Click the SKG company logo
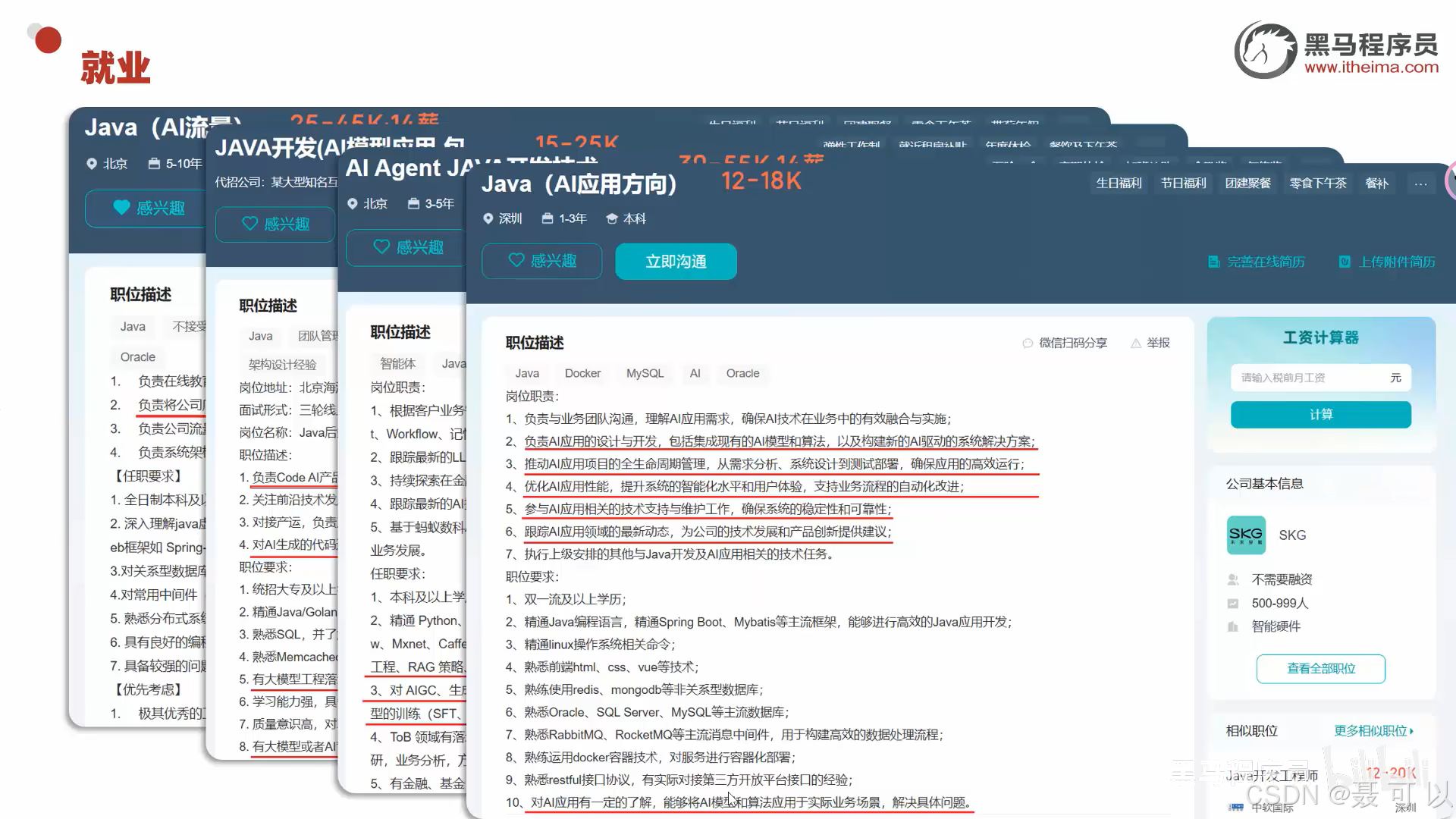 click(x=1246, y=535)
